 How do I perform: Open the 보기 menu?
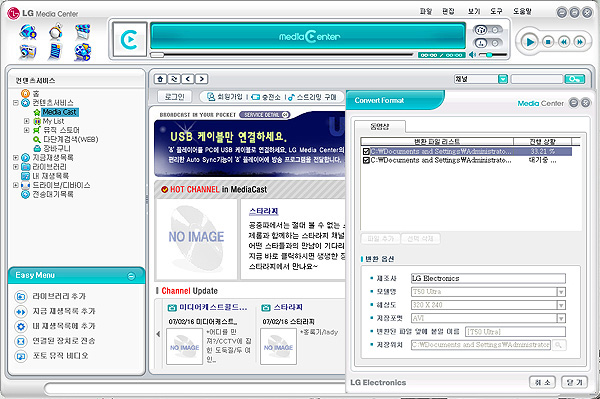[474, 11]
